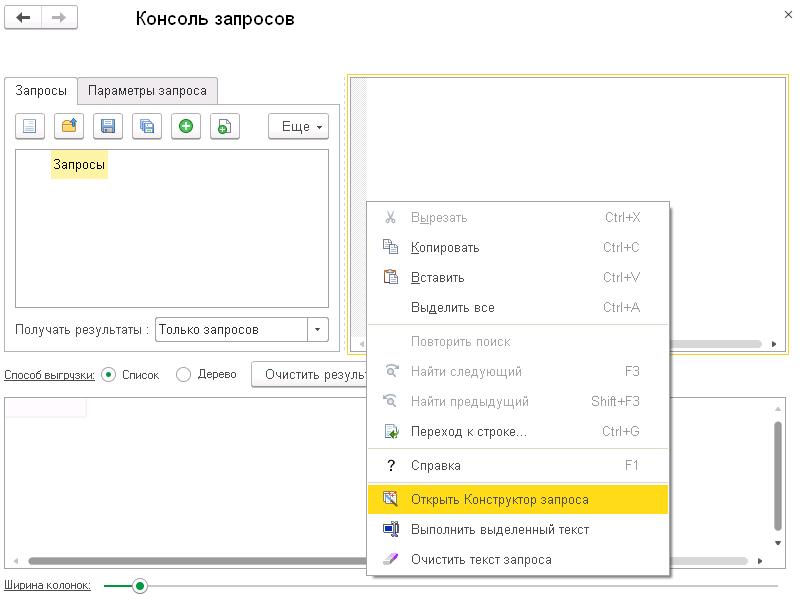This screenshot has height=604, width=802.
Task: Open the Получать результаты dropdown arrow
Action: (318, 330)
